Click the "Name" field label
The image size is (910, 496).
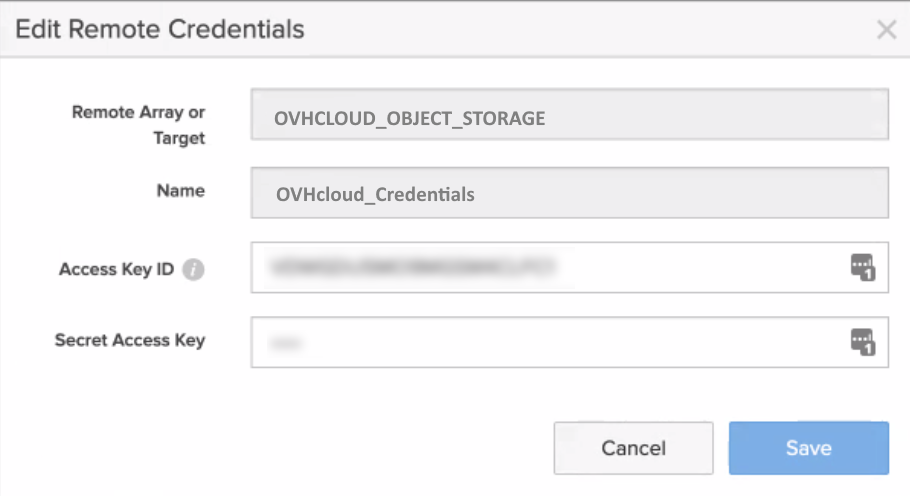[181, 190]
